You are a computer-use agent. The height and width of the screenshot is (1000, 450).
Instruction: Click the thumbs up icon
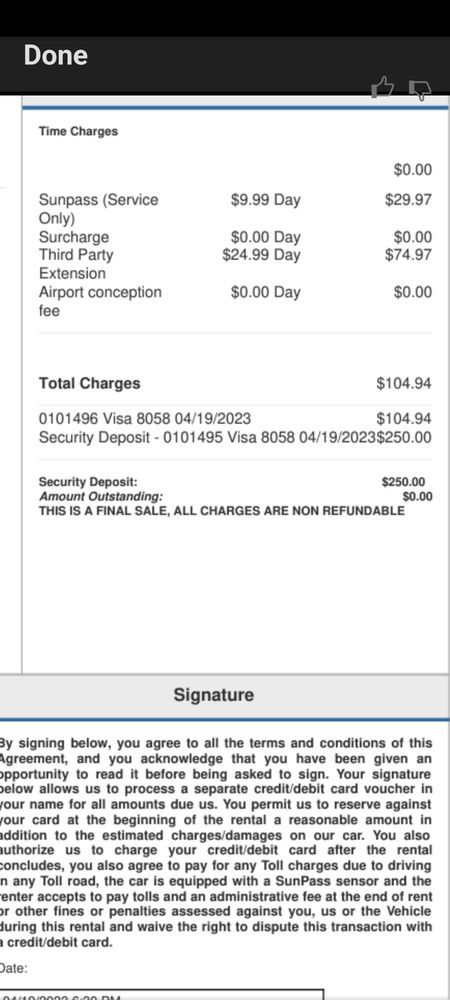tap(382, 87)
